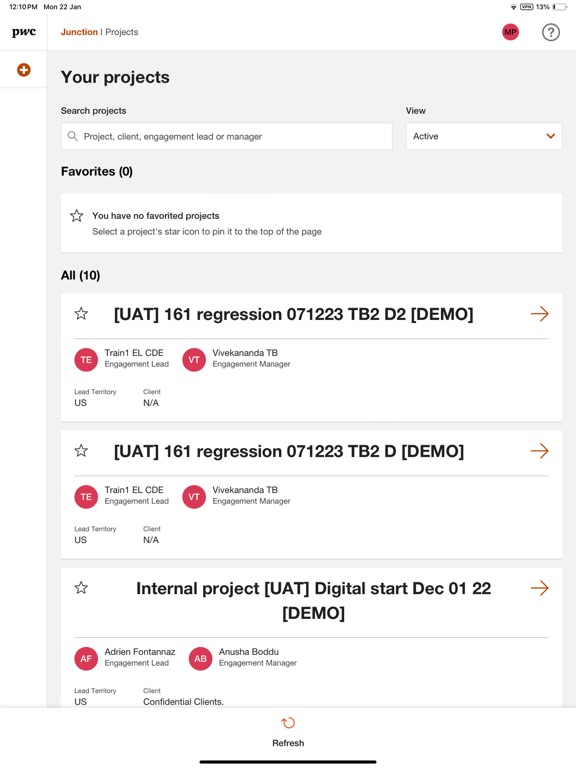
Task: Go to Junction breadcrumb link
Action: [79, 32]
